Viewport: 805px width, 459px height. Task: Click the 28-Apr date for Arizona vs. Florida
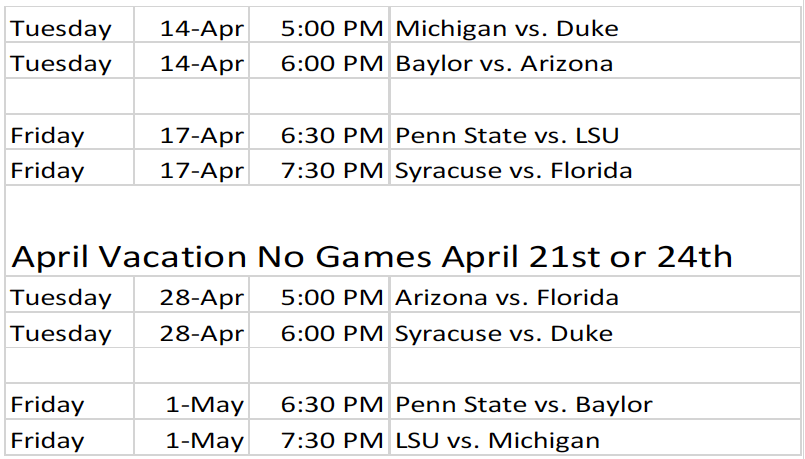point(202,298)
